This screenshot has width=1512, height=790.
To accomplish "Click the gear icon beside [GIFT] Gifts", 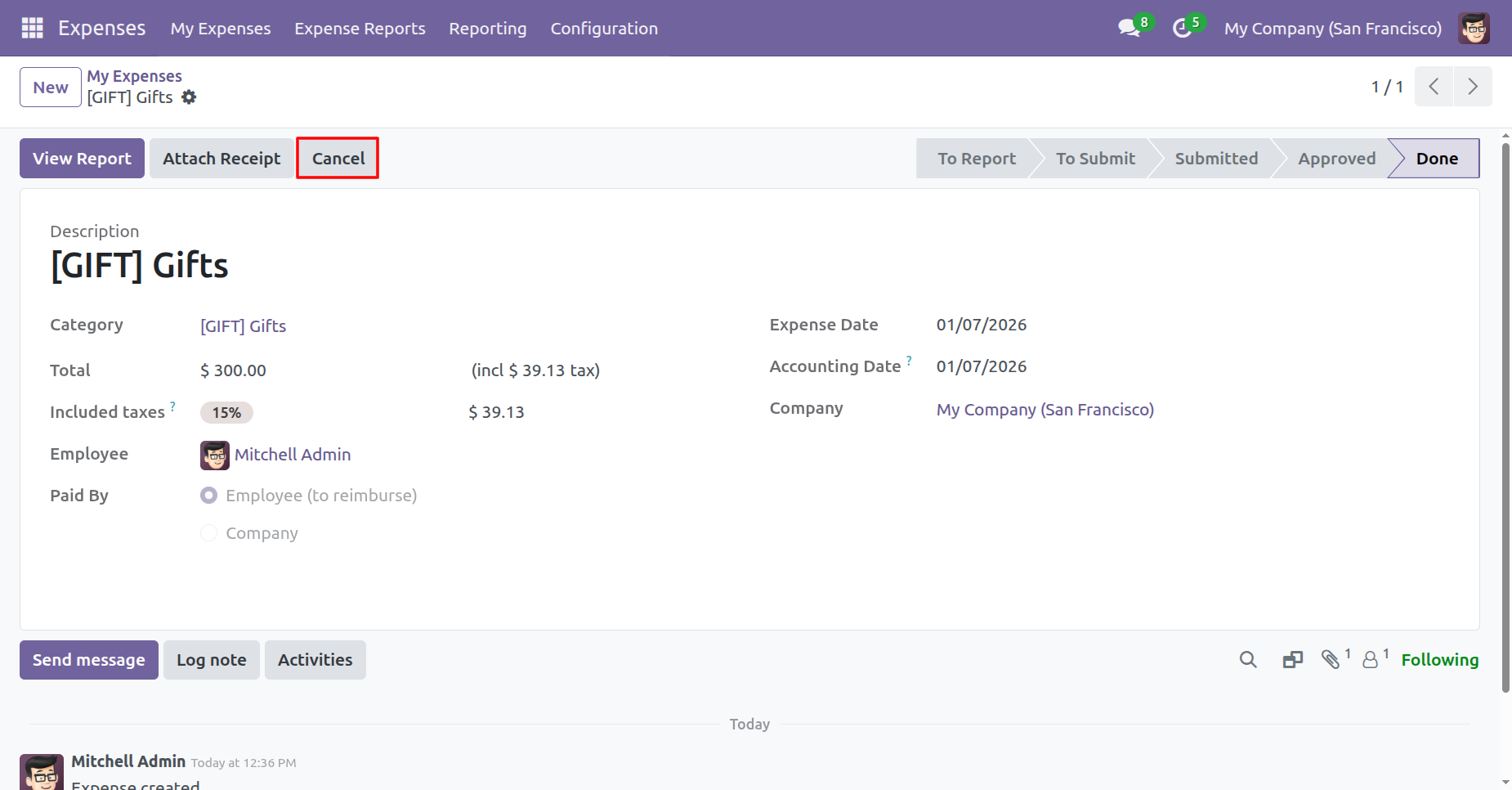I will pyautogui.click(x=190, y=97).
